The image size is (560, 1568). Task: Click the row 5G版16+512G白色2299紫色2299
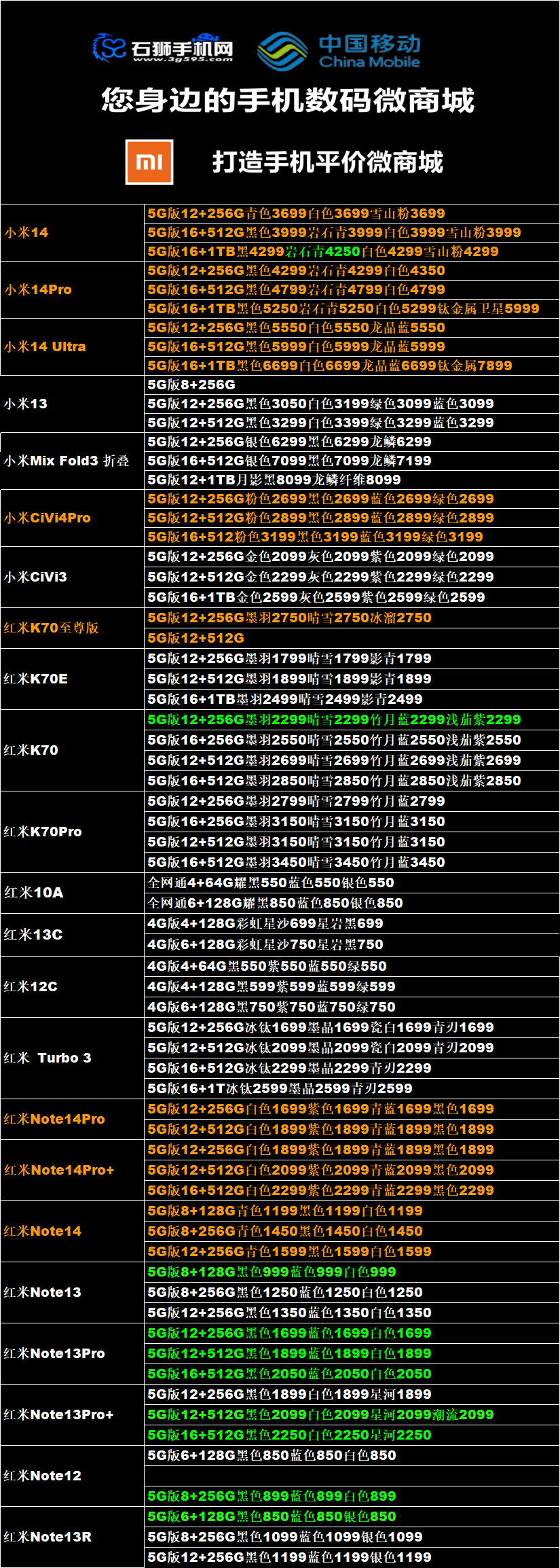(352, 1190)
